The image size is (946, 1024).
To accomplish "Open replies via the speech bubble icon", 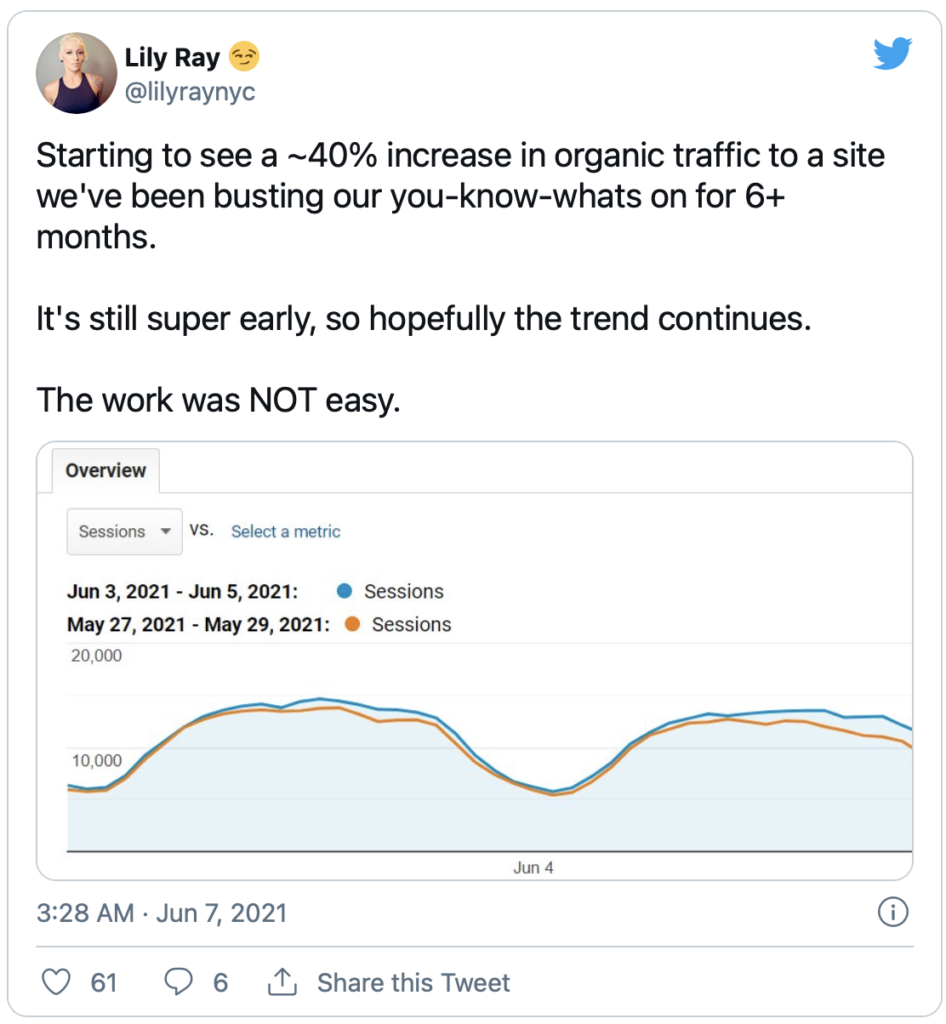I will point(178,982).
